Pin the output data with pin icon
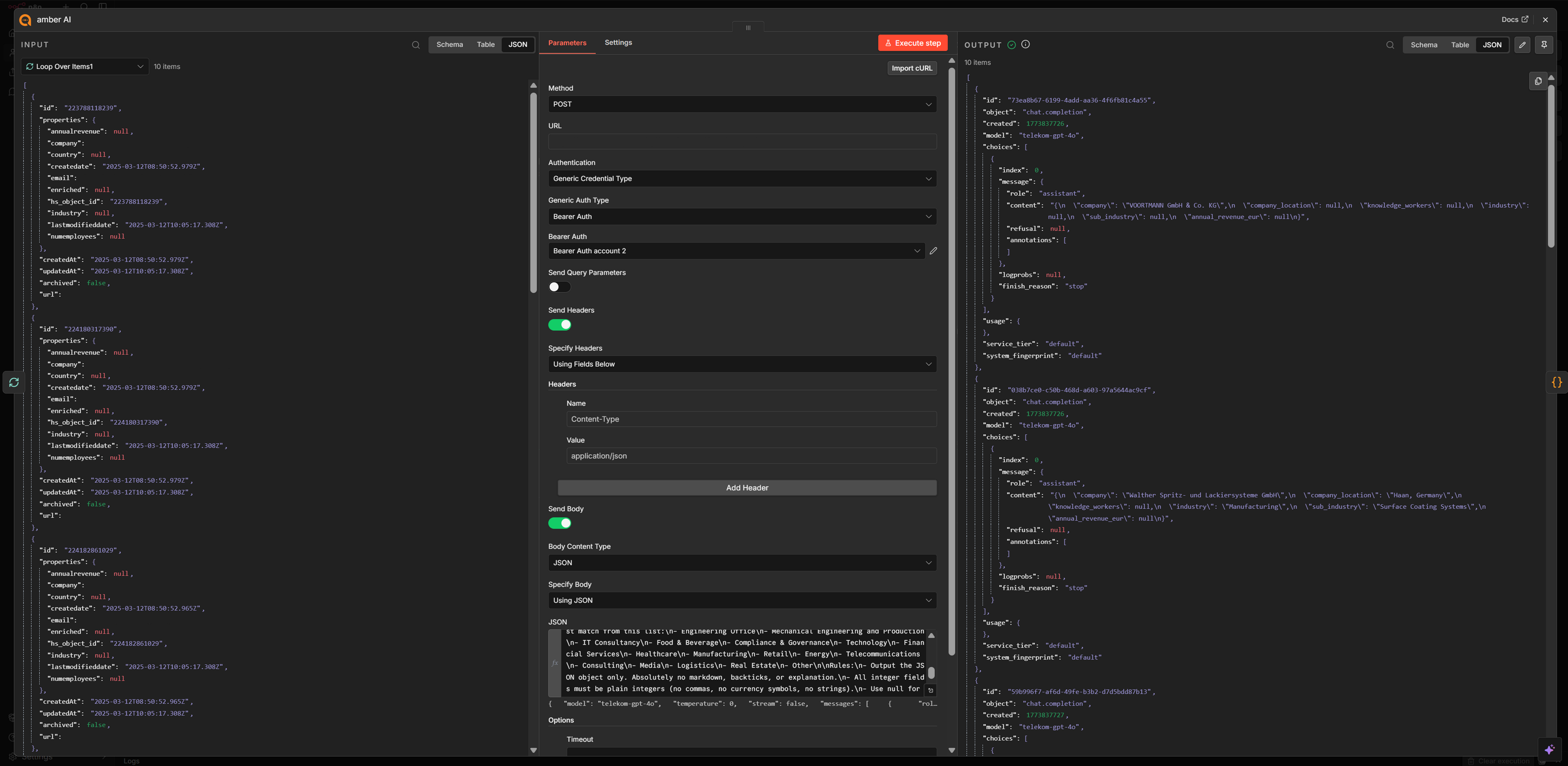This screenshot has width=1568, height=766. [1544, 45]
